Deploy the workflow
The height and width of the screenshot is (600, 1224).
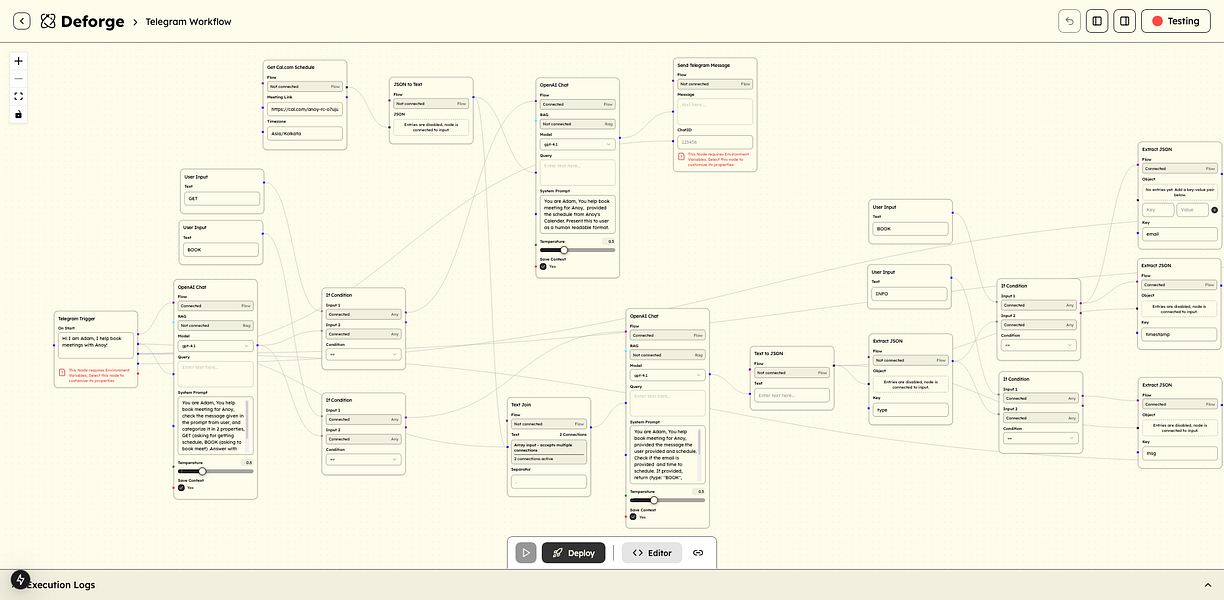click(x=573, y=552)
